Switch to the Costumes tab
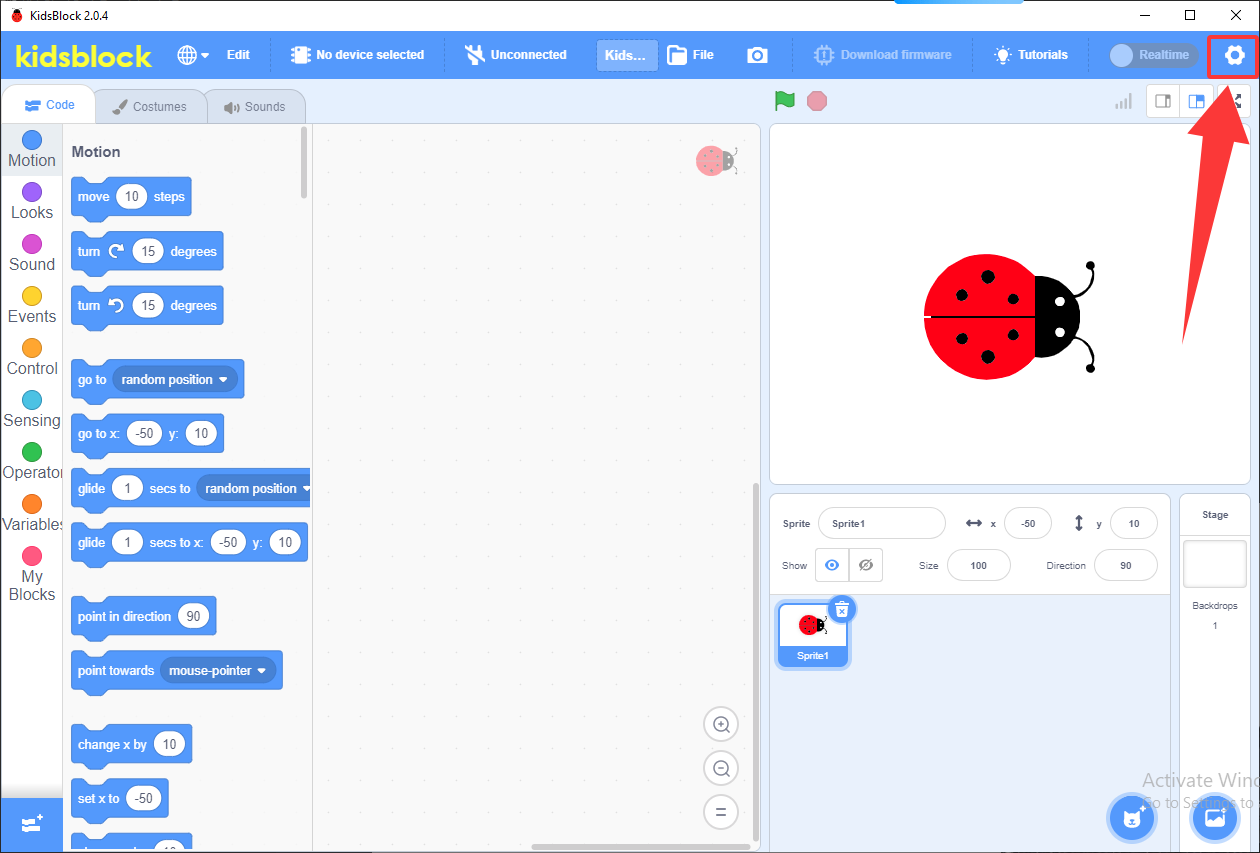 click(x=149, y=107)
